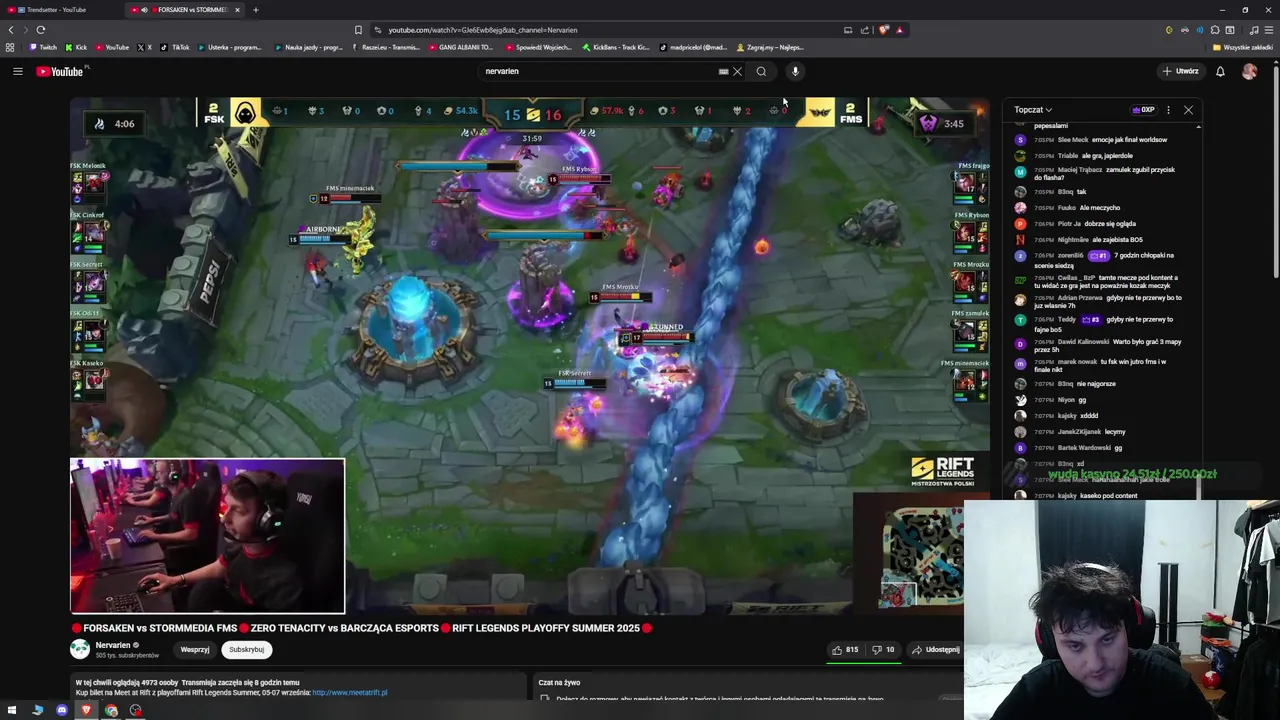
Task: Click Nightmare's red N avatar in chat
Action: (1020, 240)
